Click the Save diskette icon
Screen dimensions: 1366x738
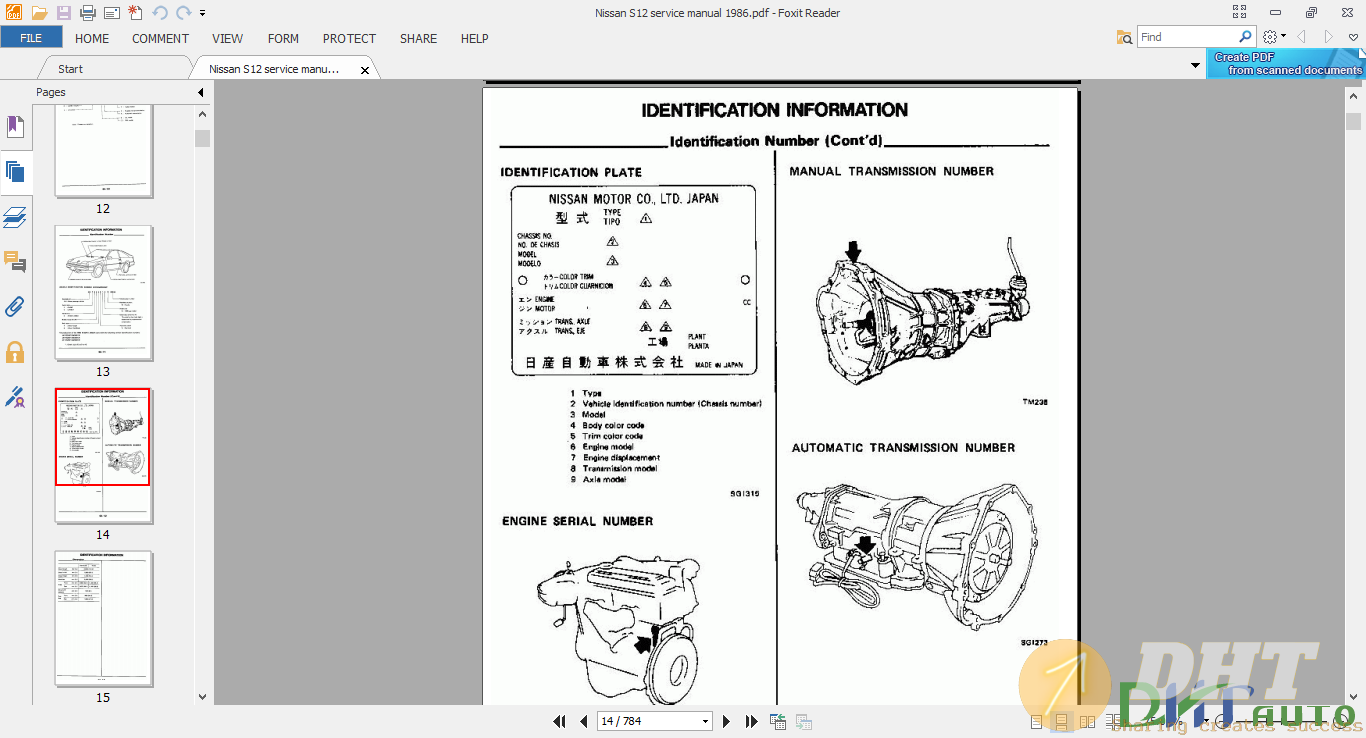coord(64,13)
